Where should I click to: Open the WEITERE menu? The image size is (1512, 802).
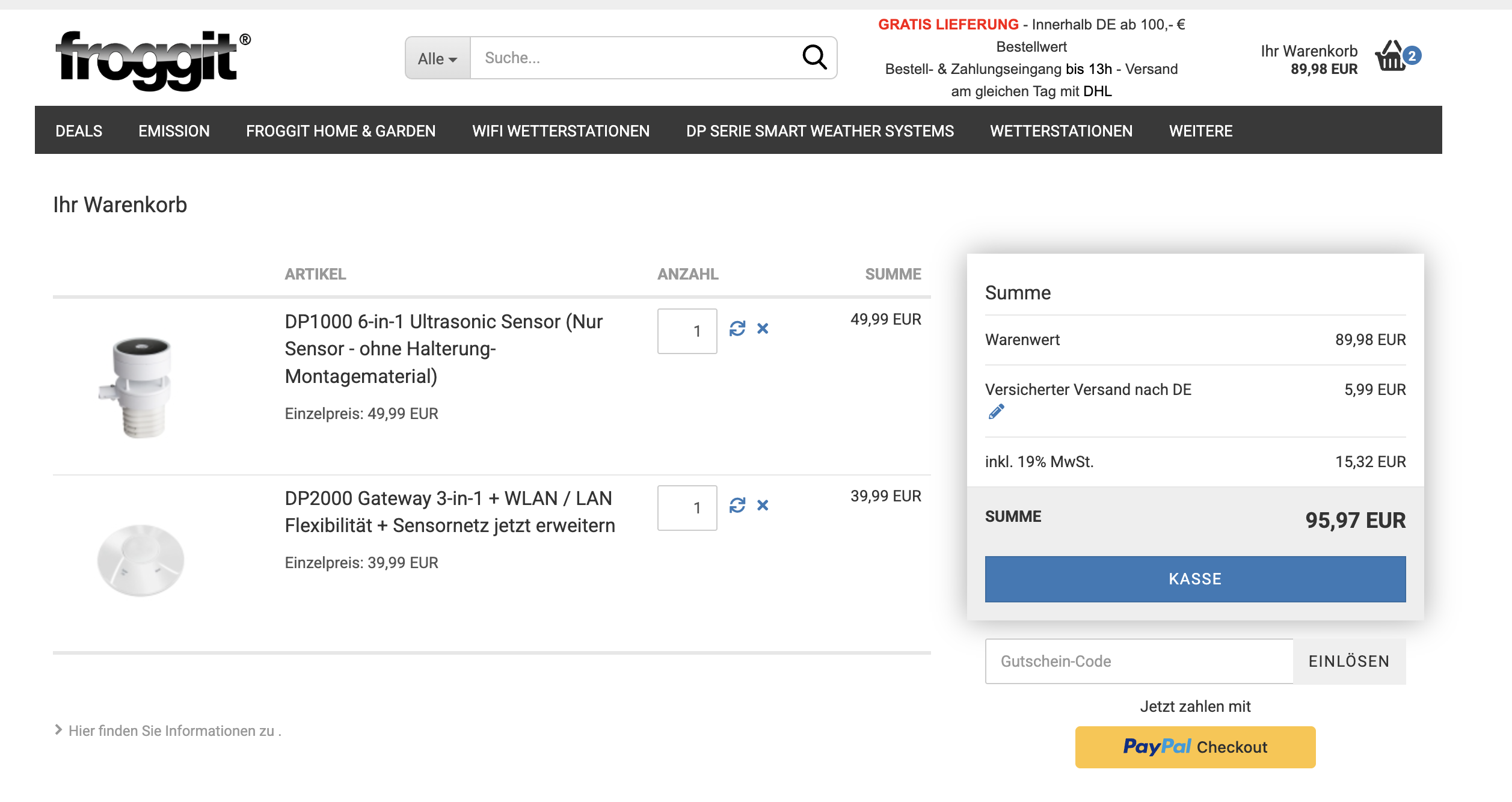point(1200,130)
